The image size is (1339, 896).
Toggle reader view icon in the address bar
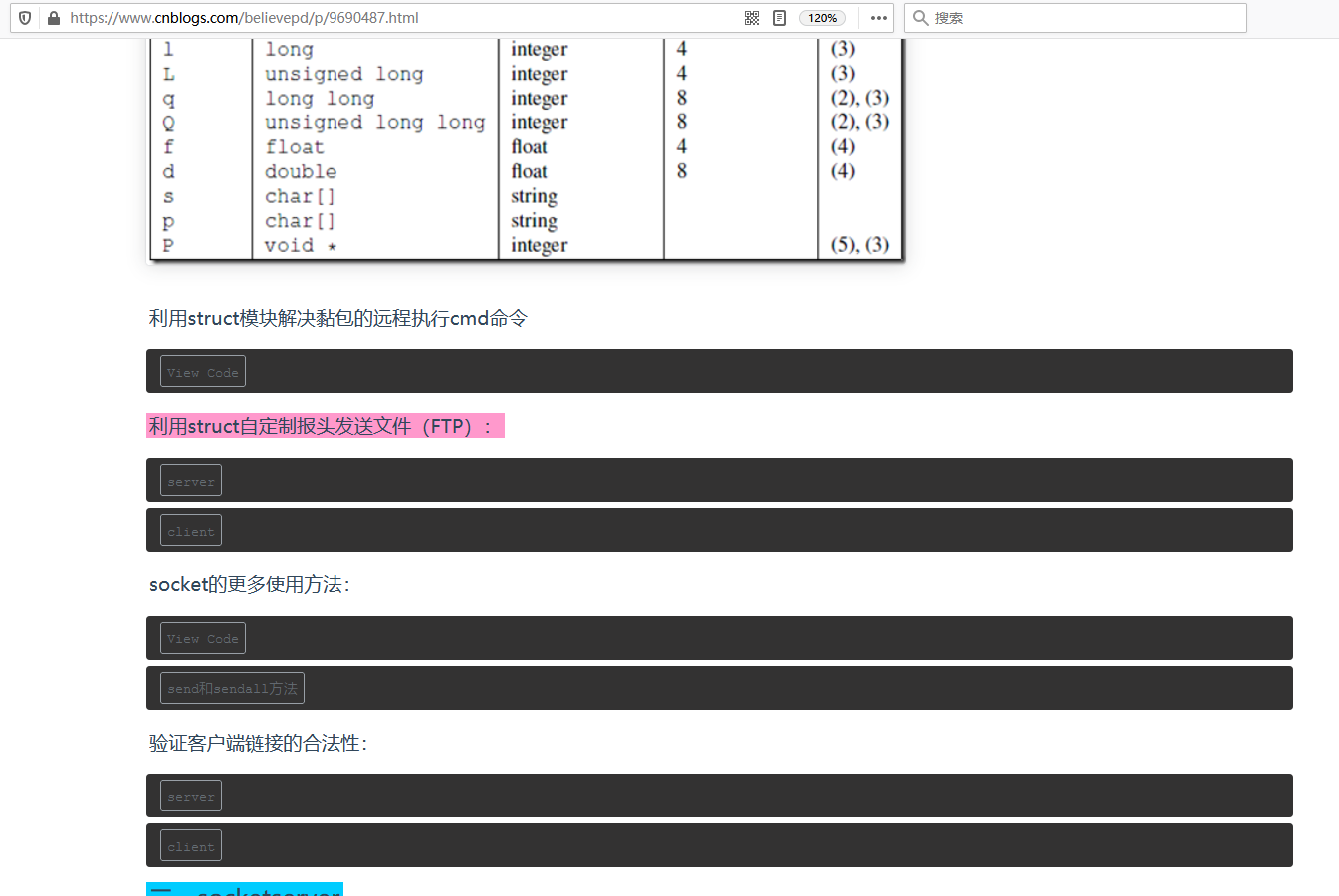coord(780,18)
